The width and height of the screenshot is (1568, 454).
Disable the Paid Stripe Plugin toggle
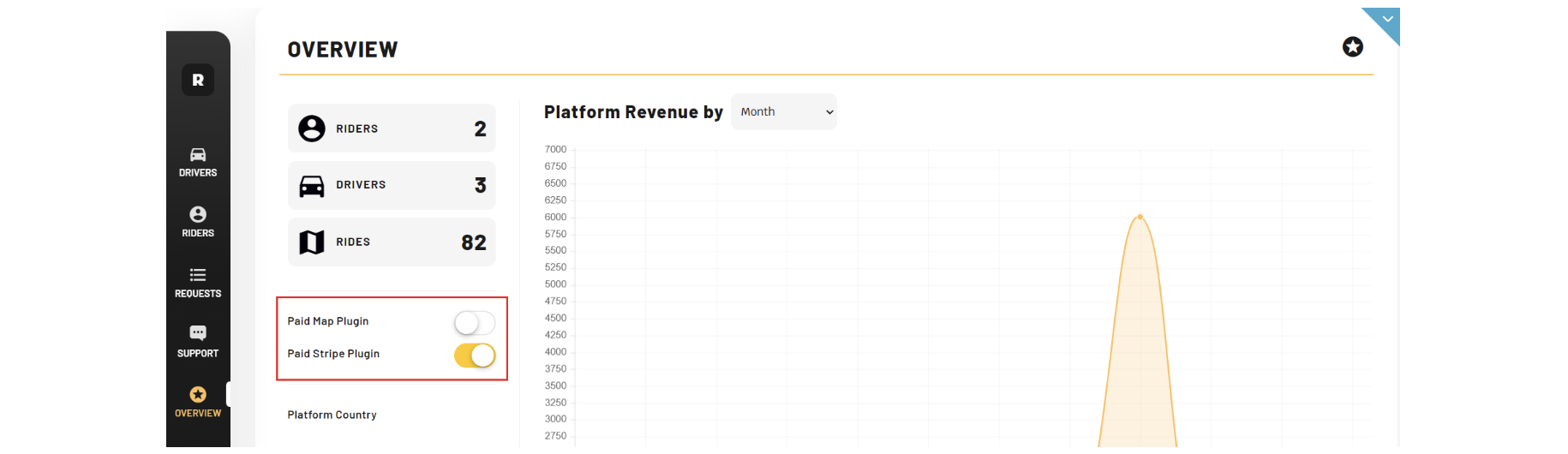475,355
